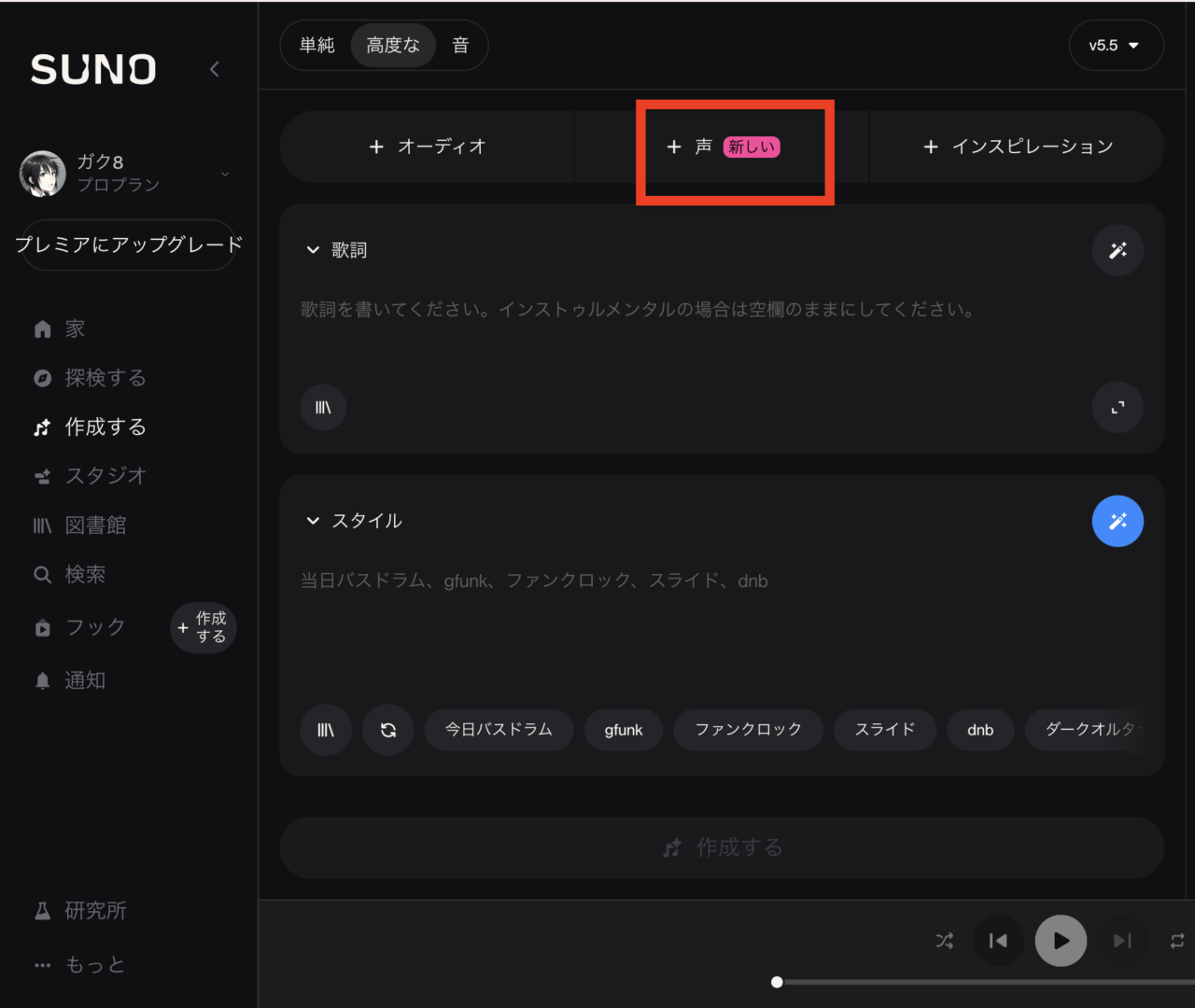This screenshot has width=1195, height=1008.
Task: Select the スタジオ studio icon in the sidebar
Action: coord(42,476)
